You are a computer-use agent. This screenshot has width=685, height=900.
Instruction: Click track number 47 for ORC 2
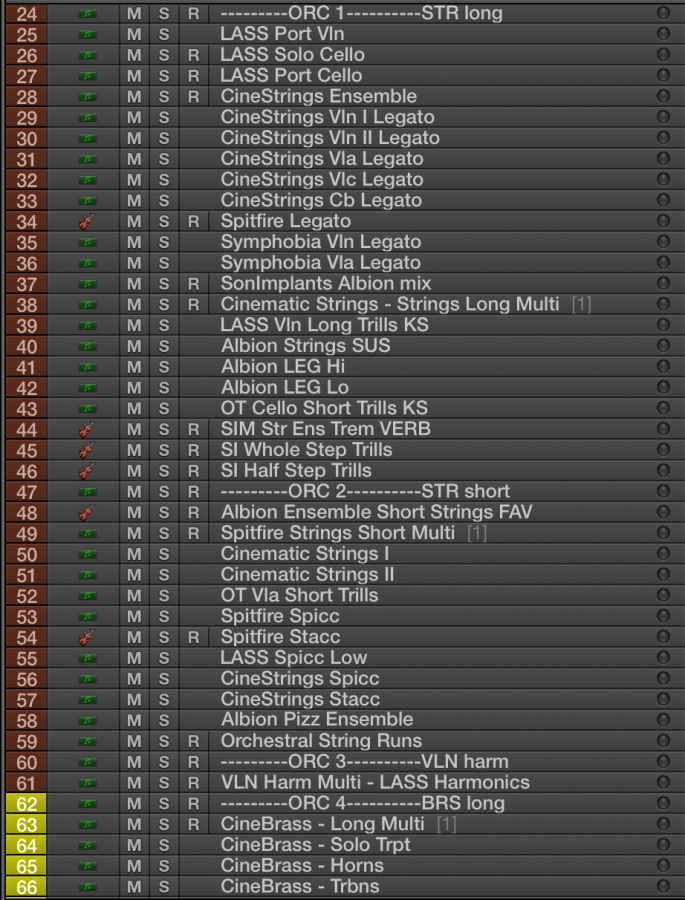click(27, 492)
